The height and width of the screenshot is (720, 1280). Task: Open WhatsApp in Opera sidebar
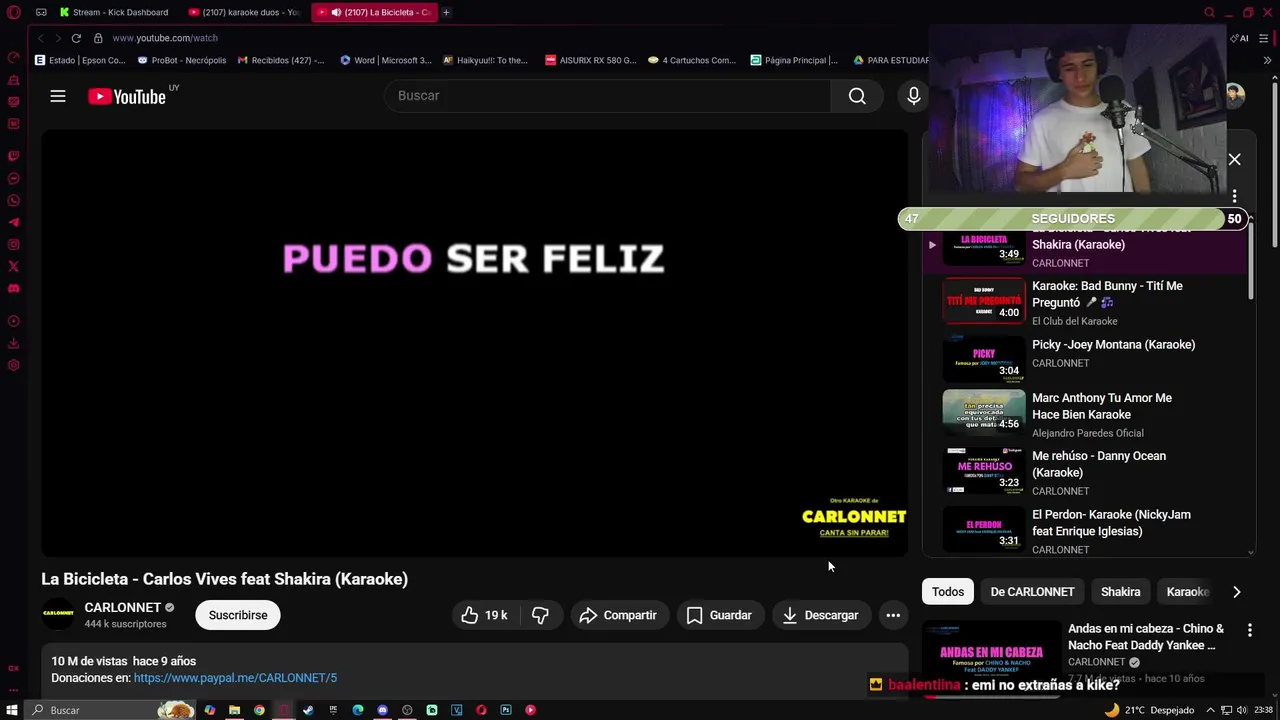pos(13,200)
